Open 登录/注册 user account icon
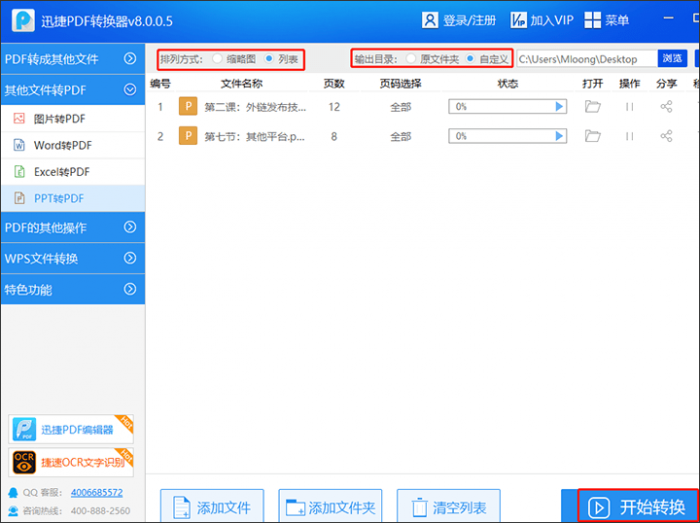 429,20
